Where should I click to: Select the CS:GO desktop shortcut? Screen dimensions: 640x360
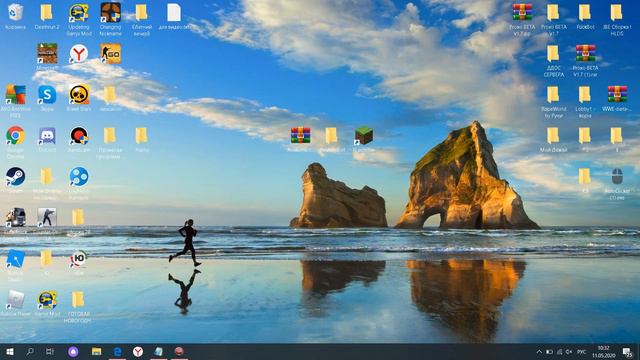point(111,53)
